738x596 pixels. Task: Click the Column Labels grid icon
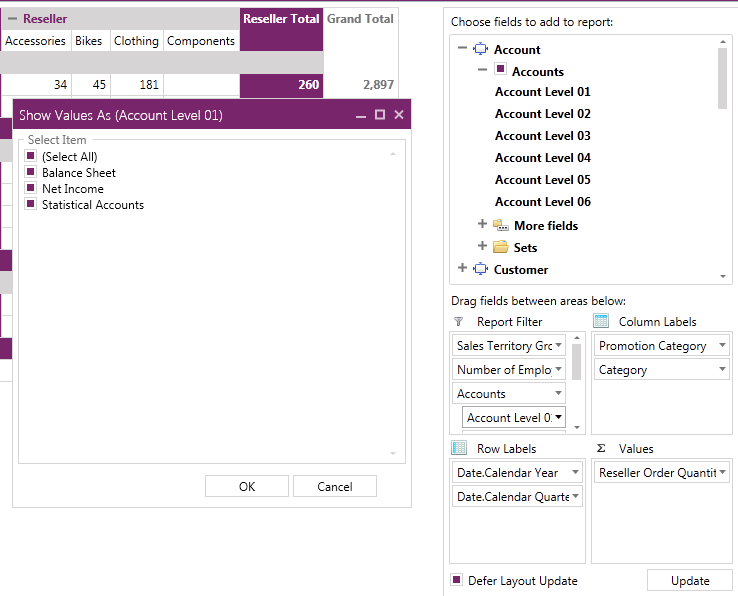pyautogui.click(x=601, y=321)
